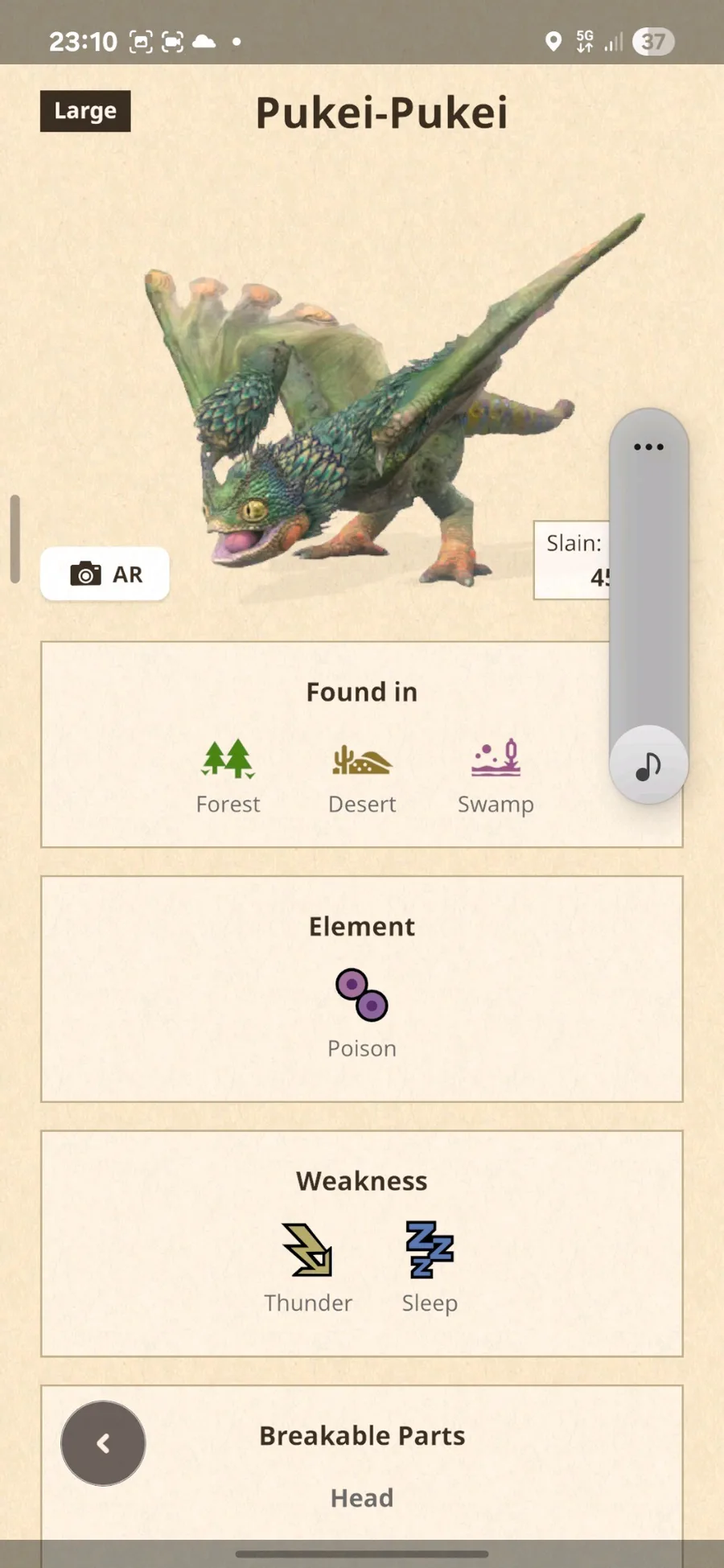Tap the Swamp habitat icon
Screen dimensions: 724x1568
[496, 758]
